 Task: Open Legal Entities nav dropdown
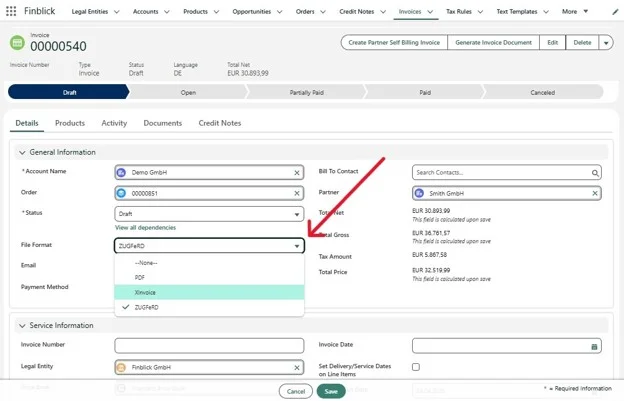point(117,12)
